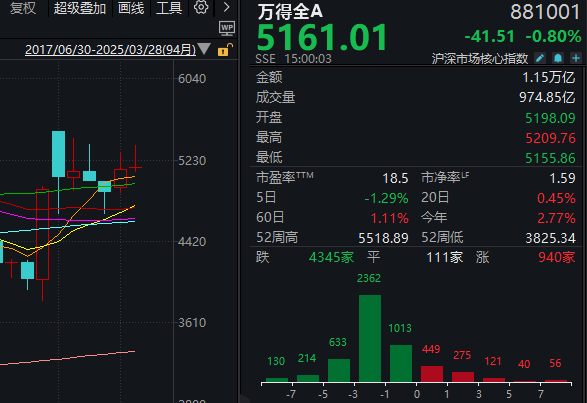Click the 20日 return 0.45%

point(556,198)
